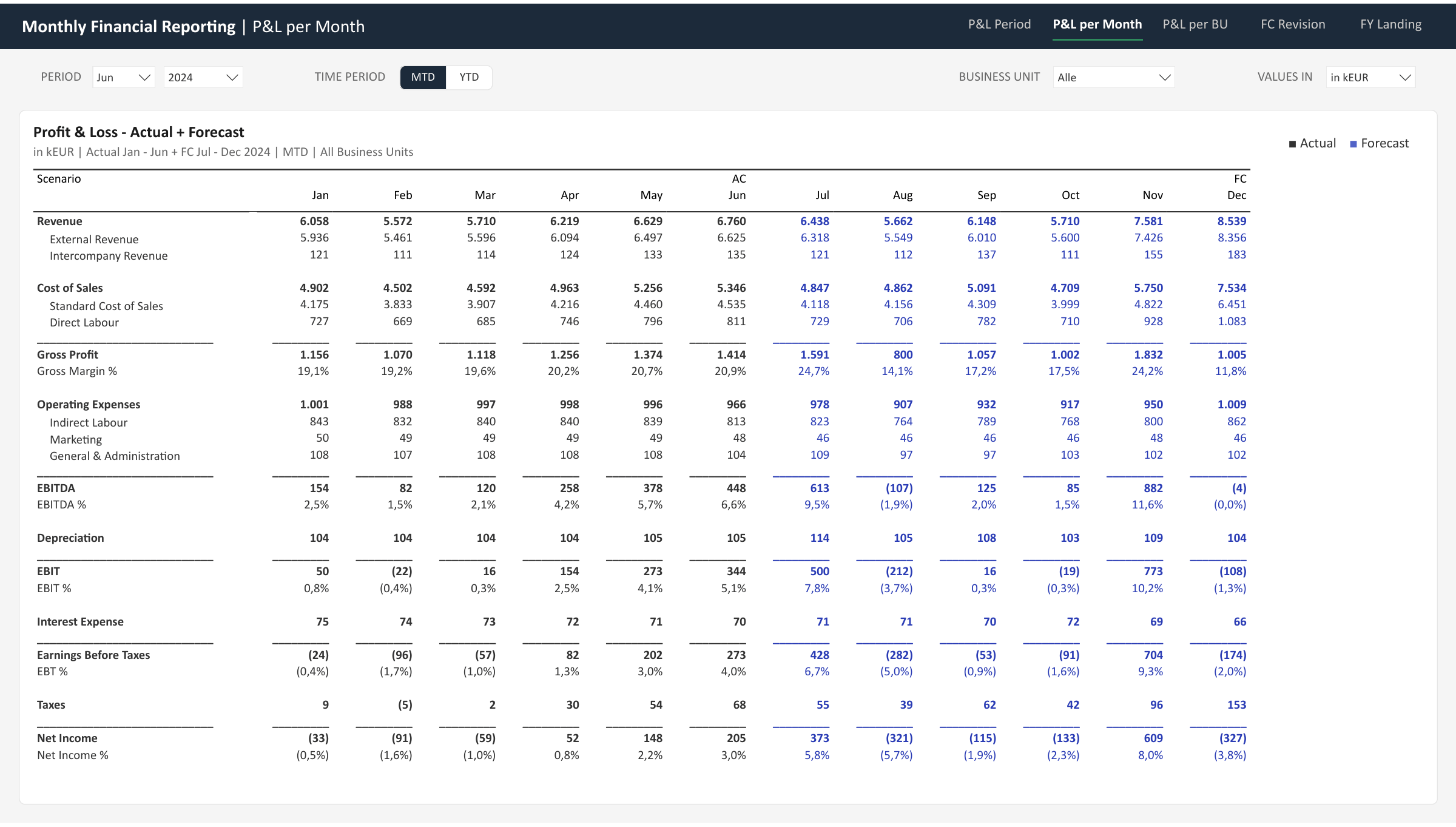The height and width of the screenshot is (827, 1456).
Task: Click the Actual legend square marker
Action: [1292, 144]
